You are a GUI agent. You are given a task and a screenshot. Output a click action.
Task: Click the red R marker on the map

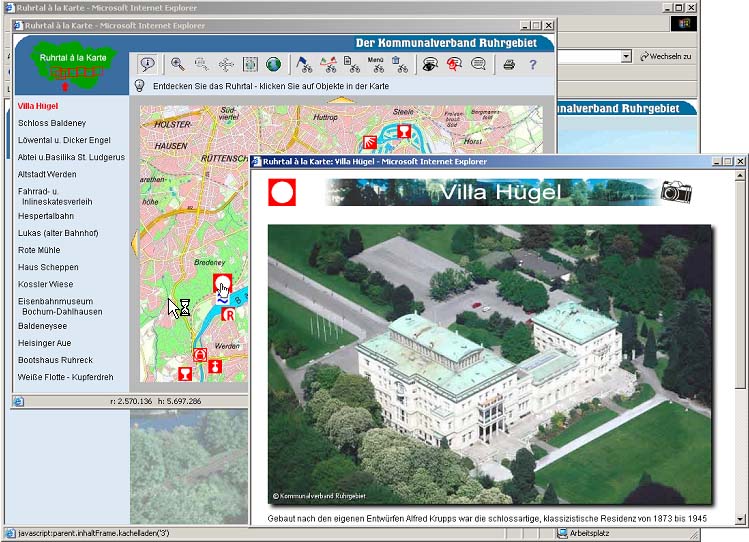pos(229,314)
